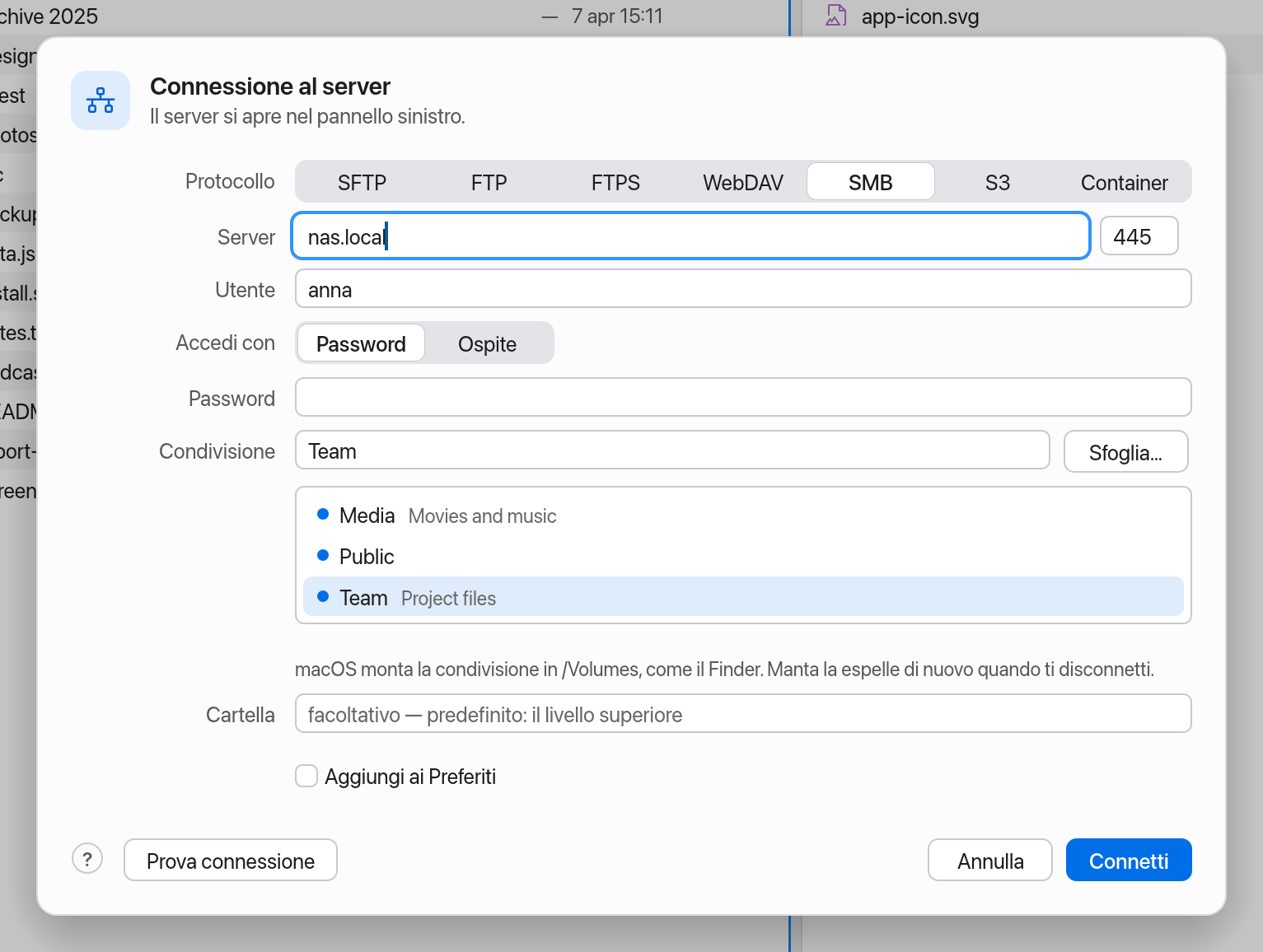This screenshot has height=952, width=1263.
Task: Switch sign-in to Ospite (guest)
Action: [488, 343]
